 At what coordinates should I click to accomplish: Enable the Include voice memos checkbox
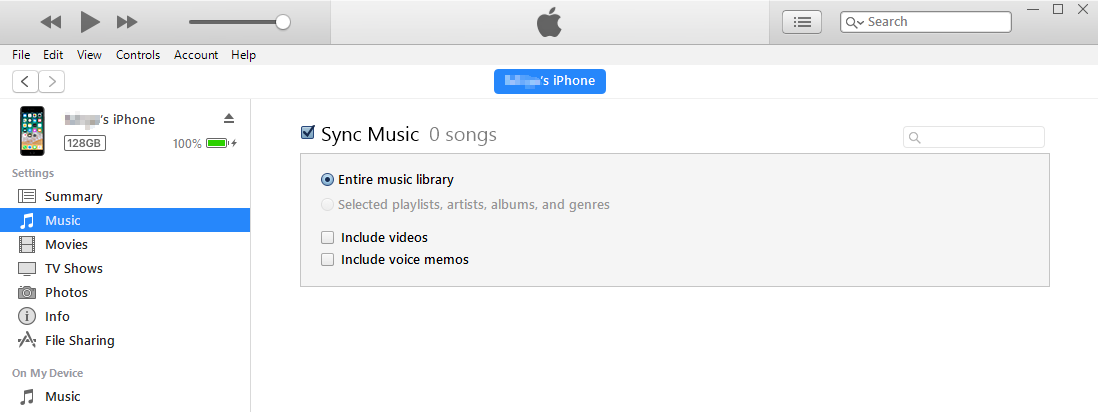tap(327, 259)
